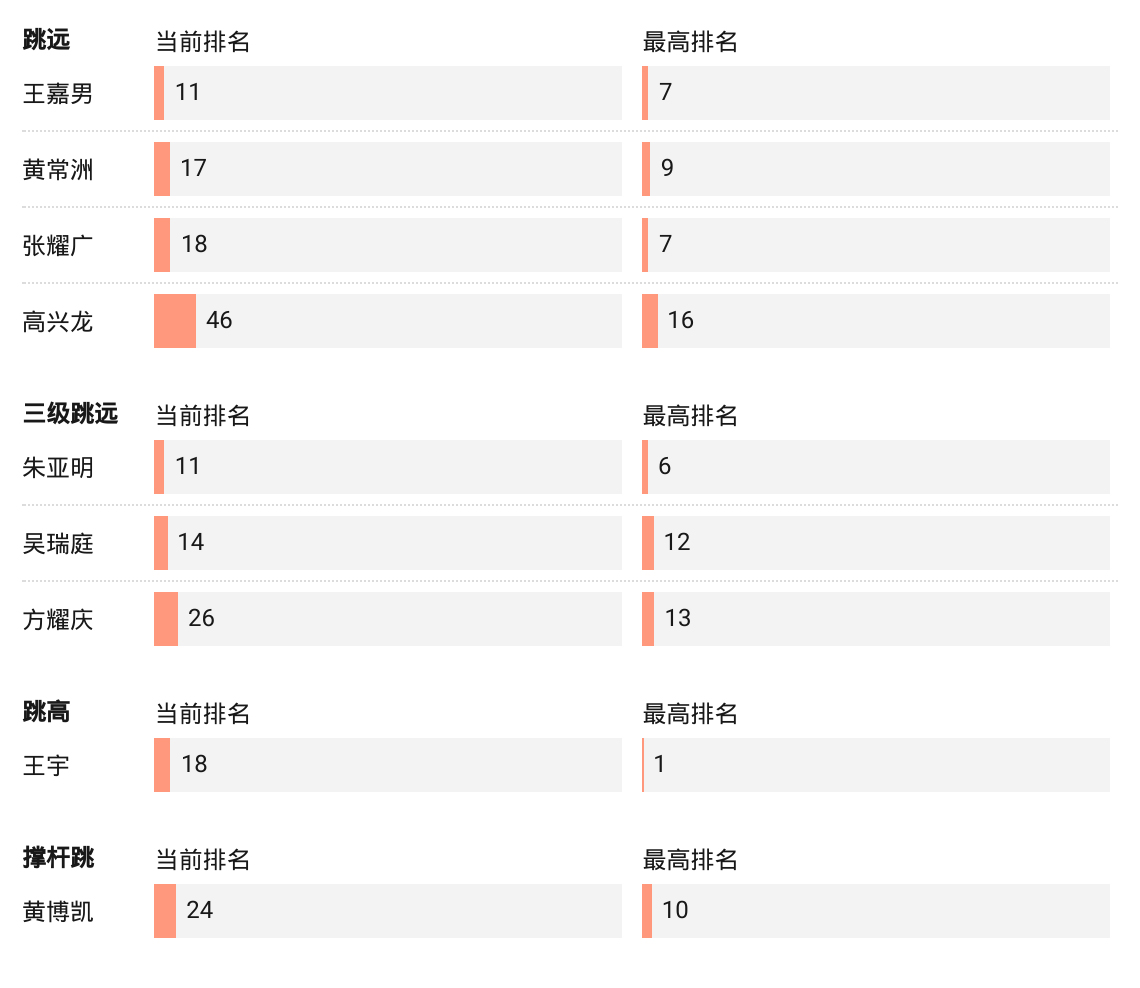Select 王宇's highest ranking value 1

click(659, 764)
